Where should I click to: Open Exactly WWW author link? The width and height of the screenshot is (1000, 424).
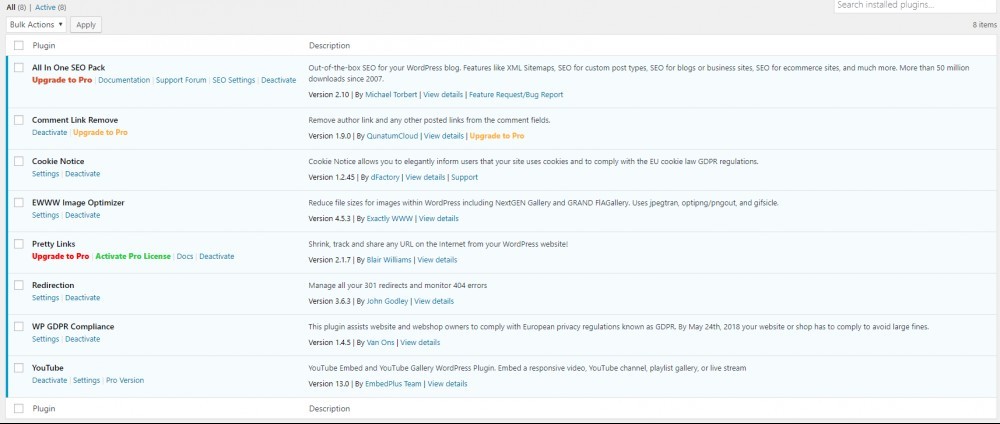tap(390, 219)
